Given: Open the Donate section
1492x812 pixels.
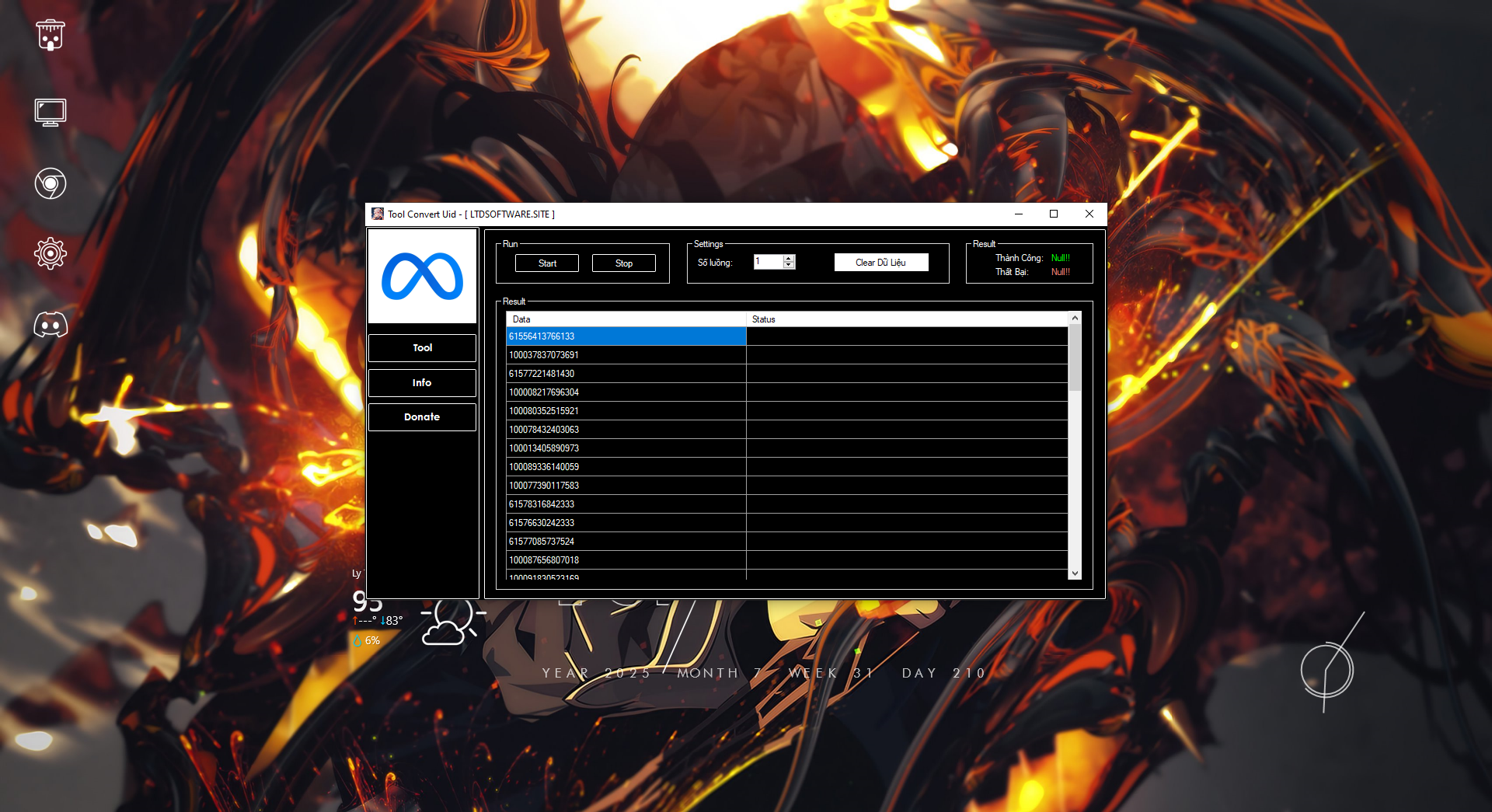Looking at the screenshot, I should 422,417.
